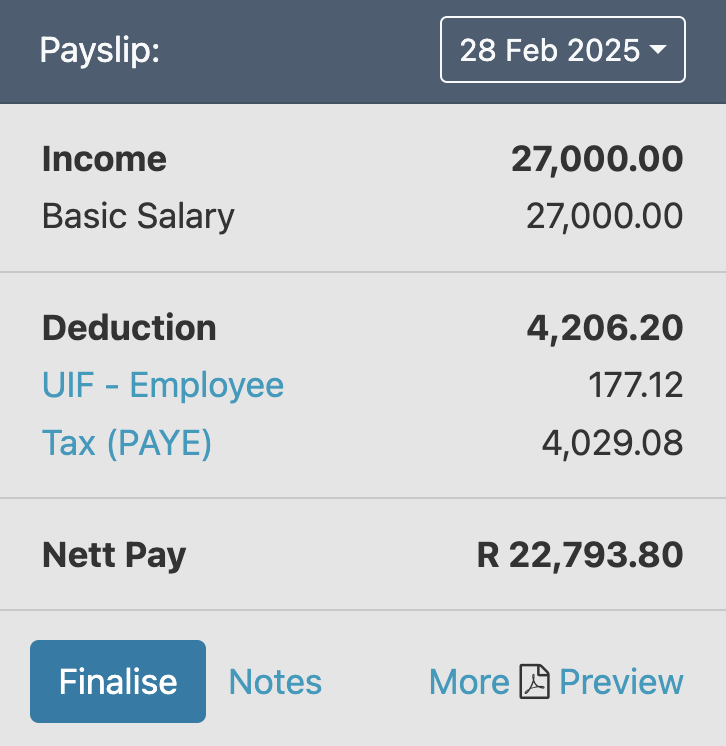The image size is (726, 746).
Task: Open the Tax (PAYE) deduction link
Action: click(x=127, y=442)
